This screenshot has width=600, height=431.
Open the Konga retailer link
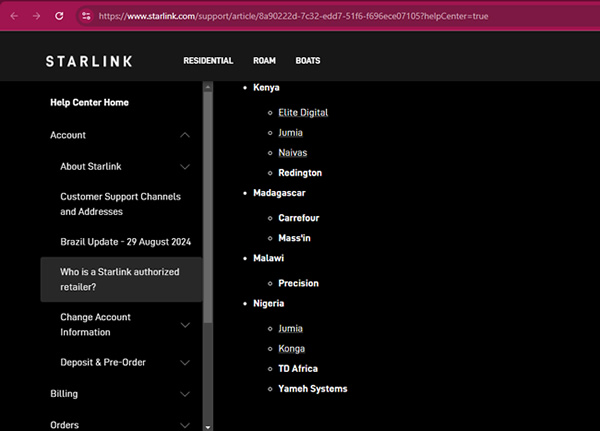(292, 349)
